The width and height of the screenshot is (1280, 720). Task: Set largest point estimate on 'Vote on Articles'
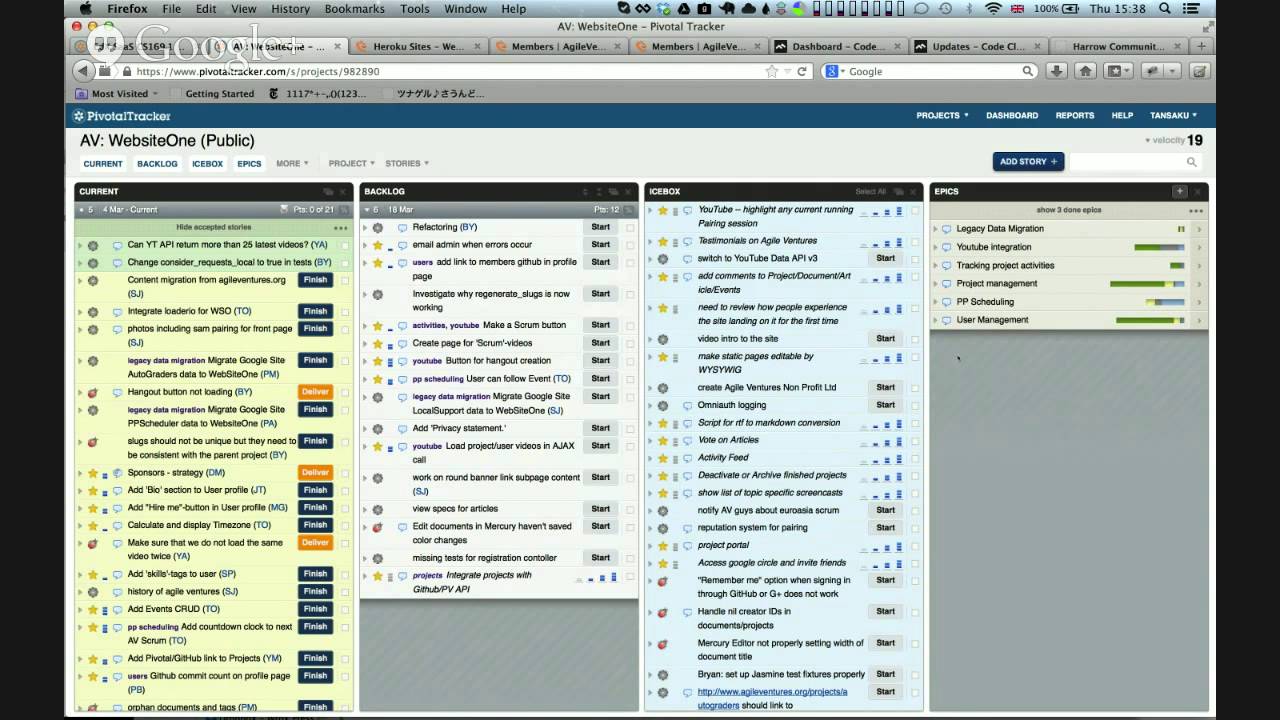tap(899, 441)
